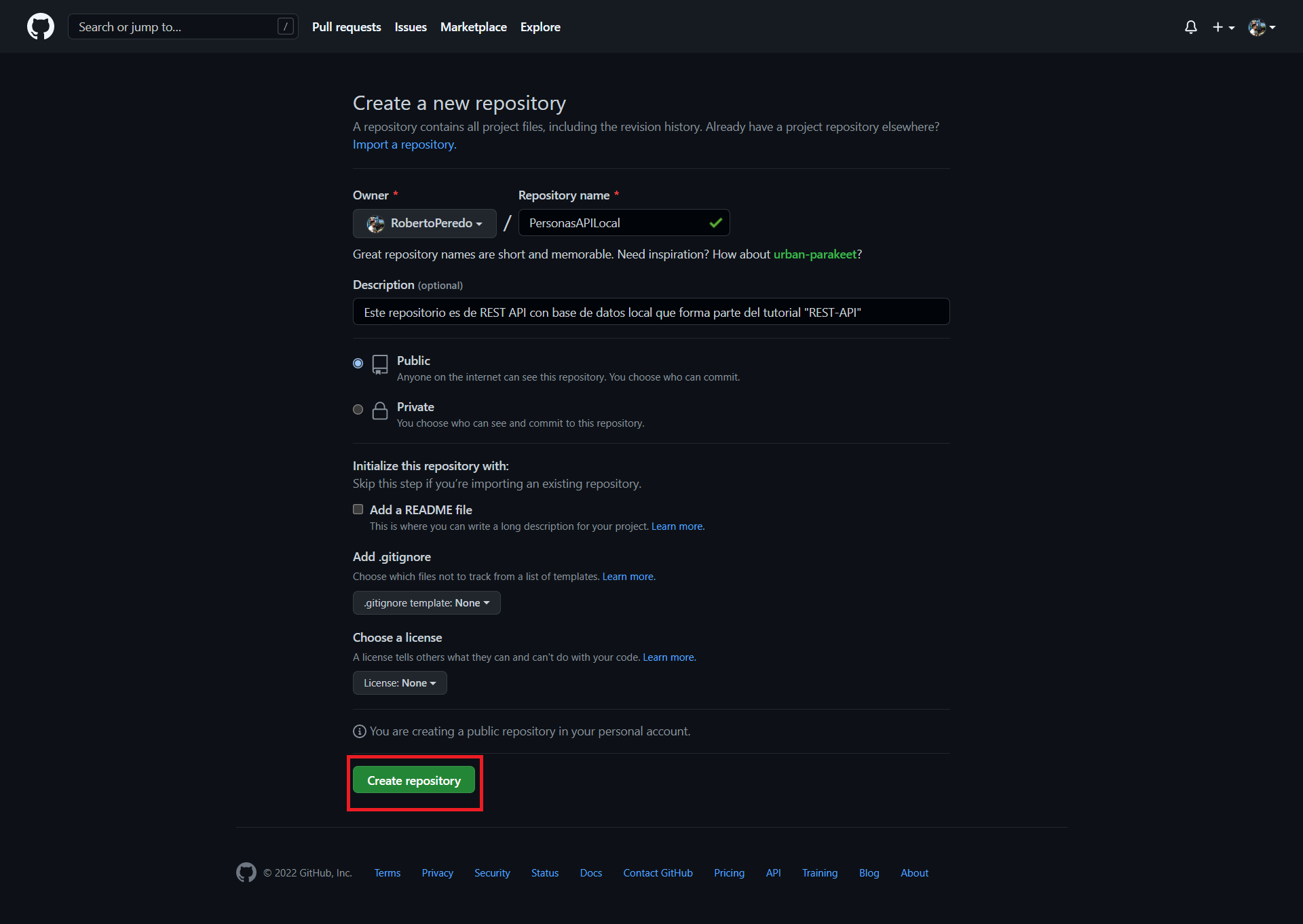The image size is (1303, 924).
Task: Expand the .gitignore template dropdown
Action: (427, 603)
